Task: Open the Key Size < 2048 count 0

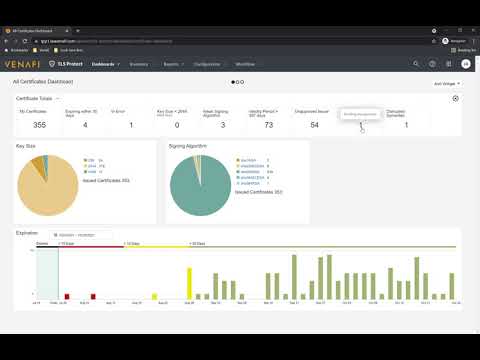Action: click(x=177, y=125)
